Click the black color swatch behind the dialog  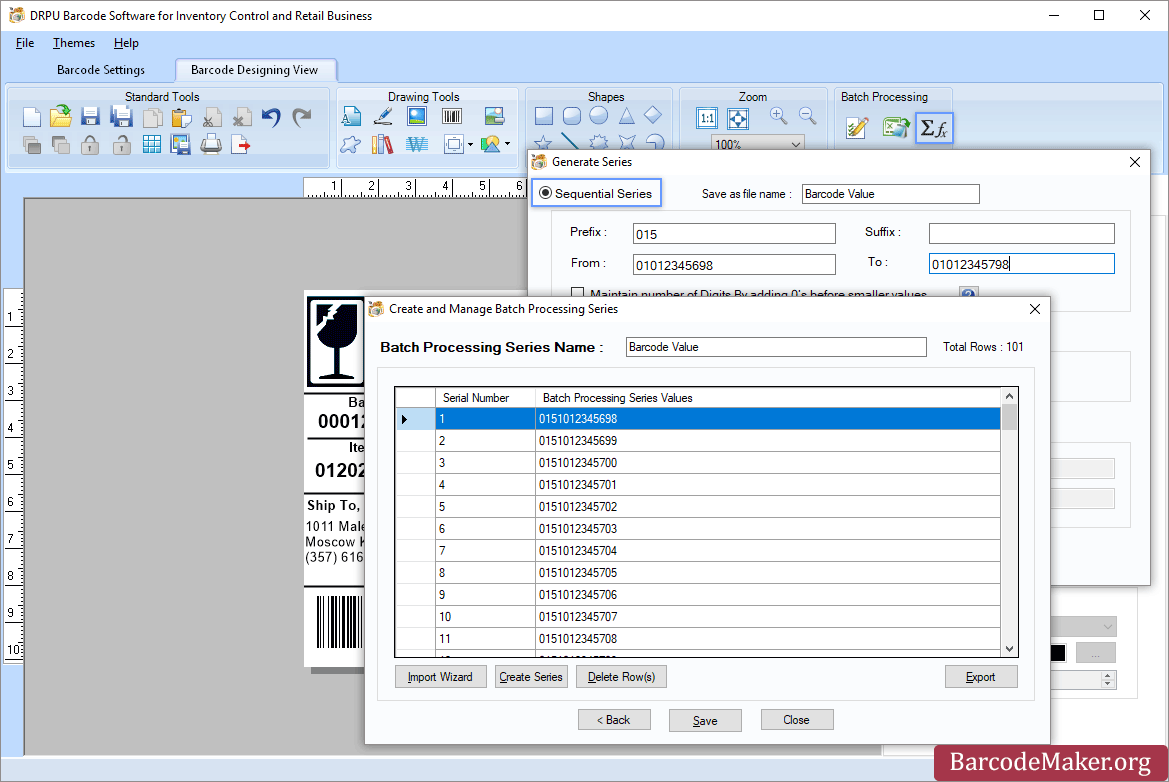click(1058, 653)
